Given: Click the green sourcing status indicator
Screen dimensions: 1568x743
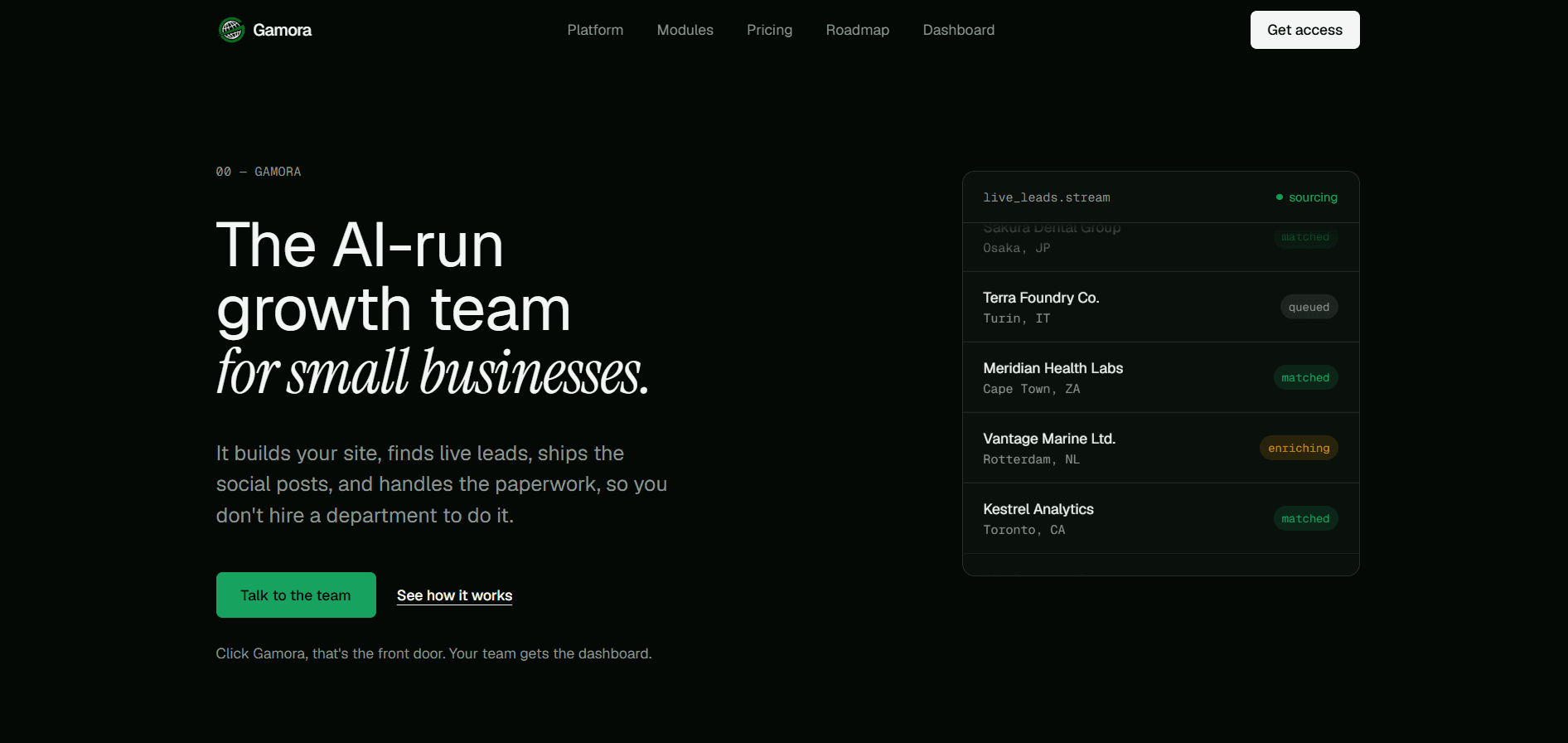Looking at the screenshot, I should coord(1307,197).
